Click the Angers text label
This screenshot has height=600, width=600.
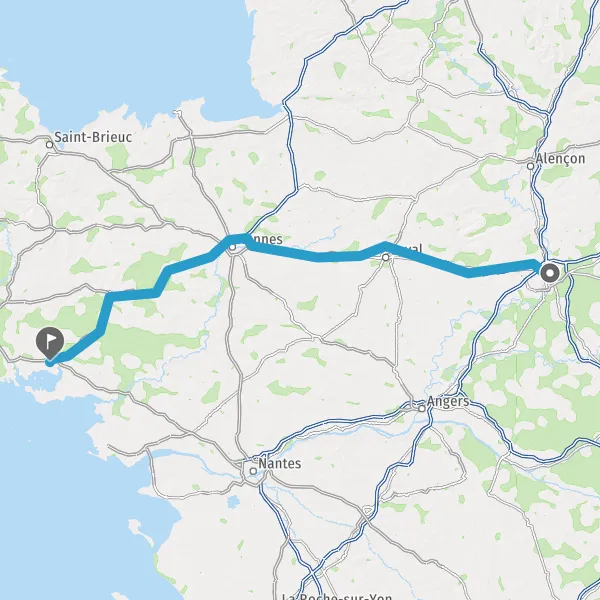448,402
